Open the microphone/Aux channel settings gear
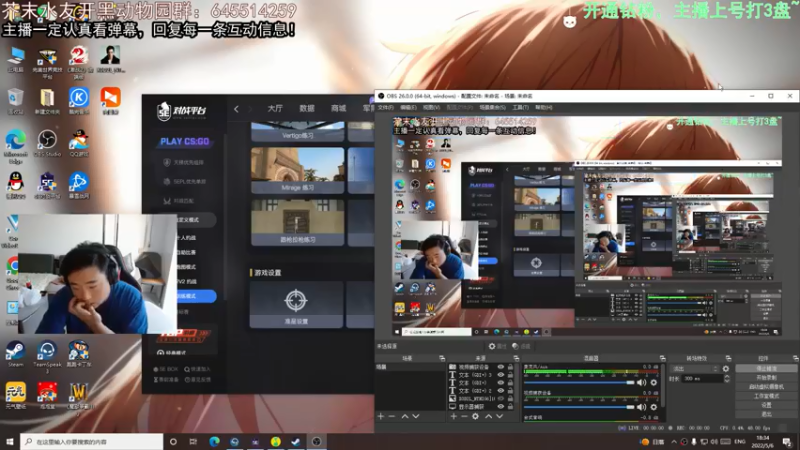800x450 pixels. coord(654,382)
